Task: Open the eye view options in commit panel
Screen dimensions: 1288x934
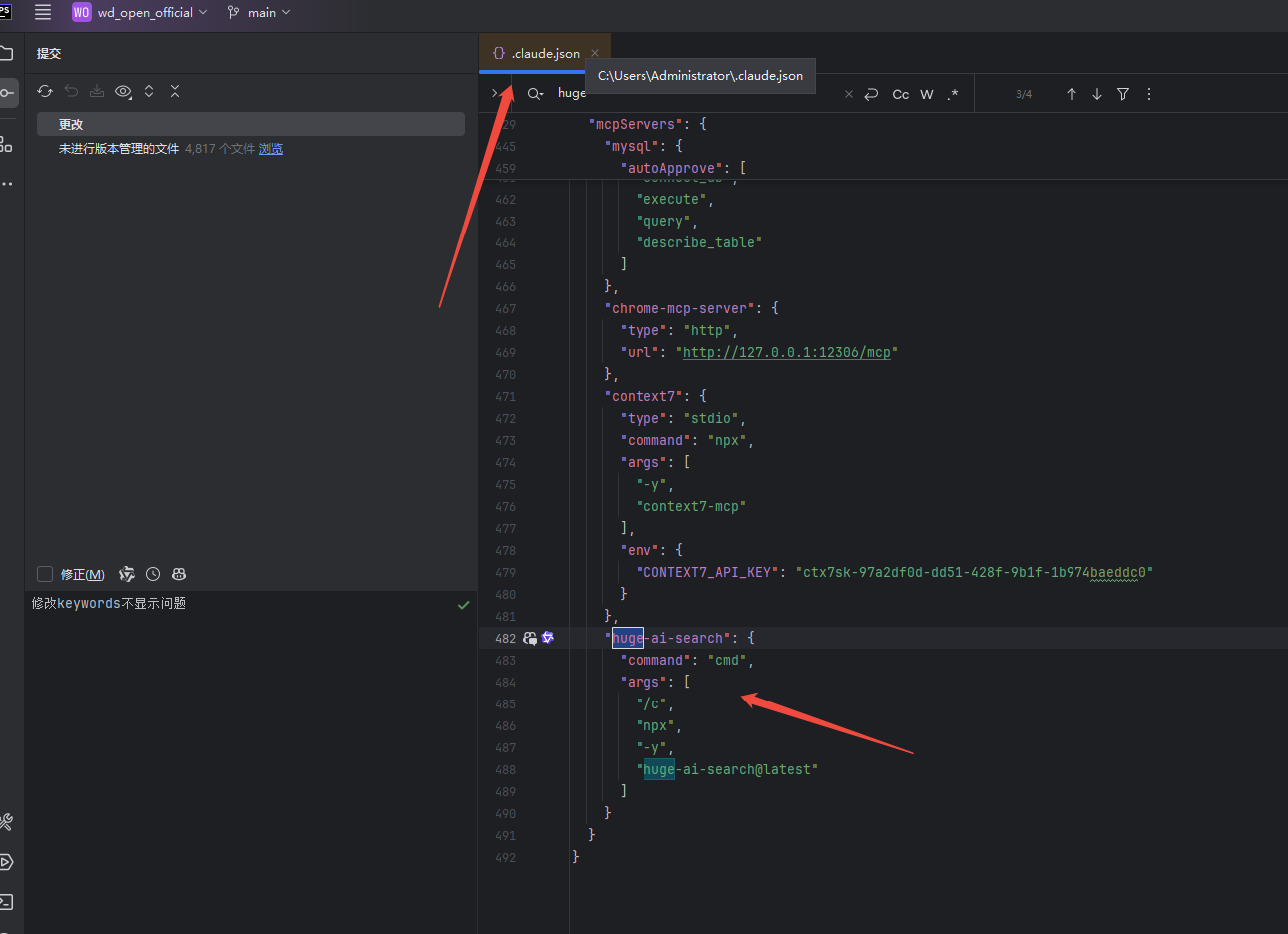Action: 123,91
